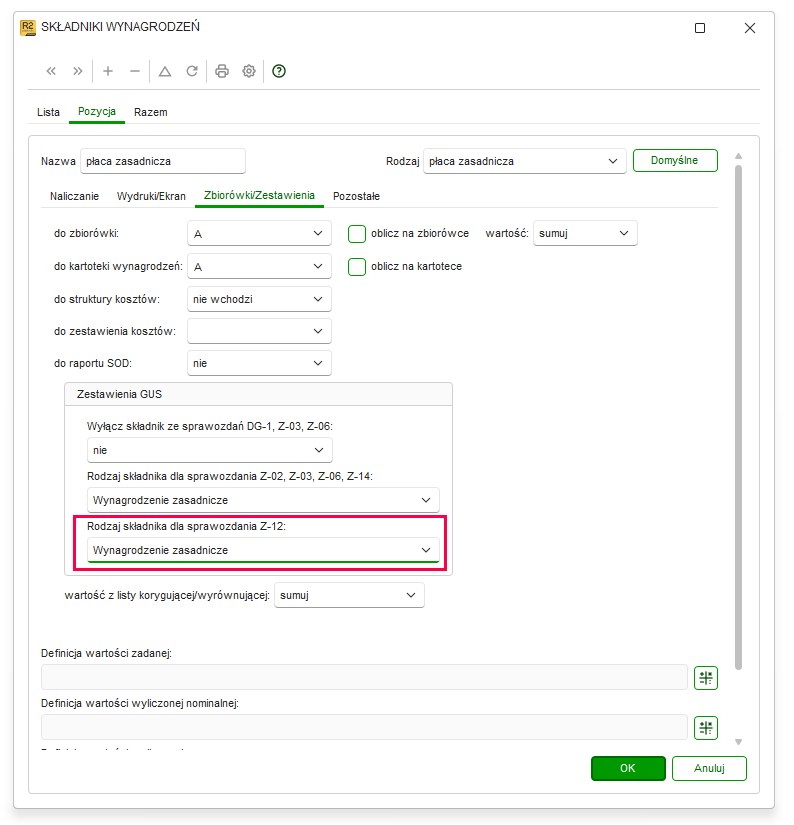Click the triangle edit icon in toolbar
794x825 pixels.
(165, 71)
